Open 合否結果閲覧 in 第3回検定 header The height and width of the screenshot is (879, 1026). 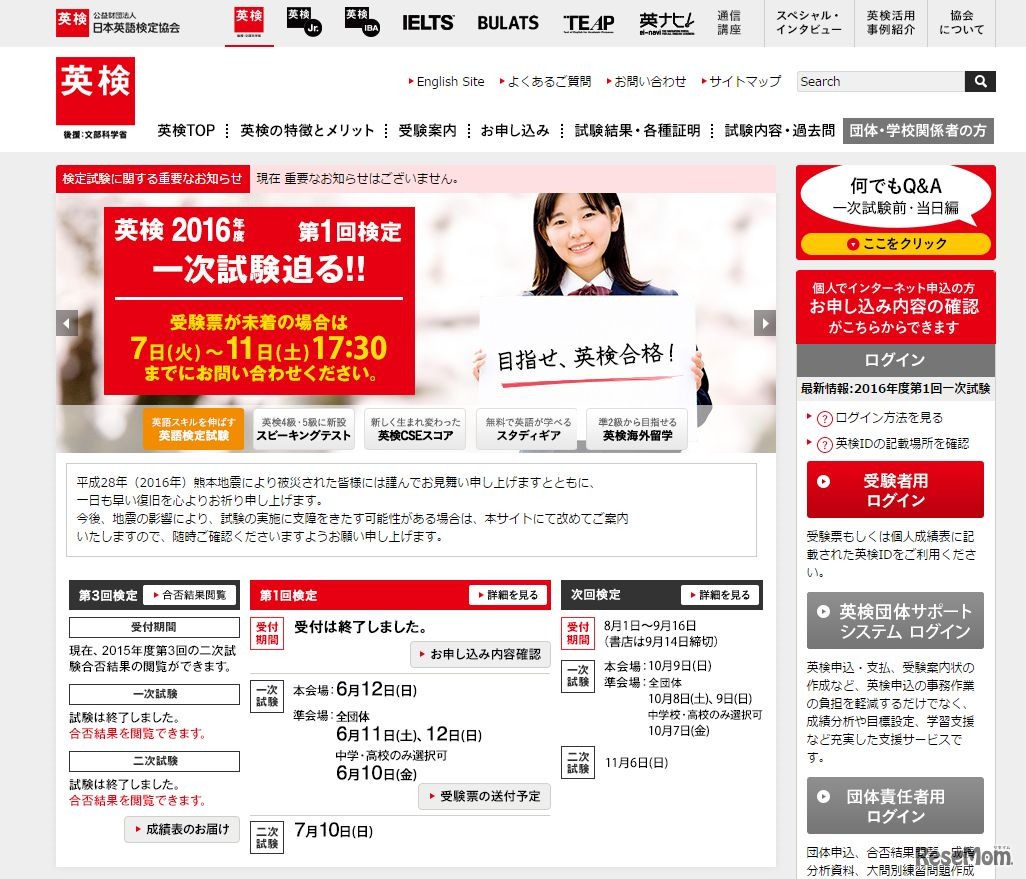[190, 595]
